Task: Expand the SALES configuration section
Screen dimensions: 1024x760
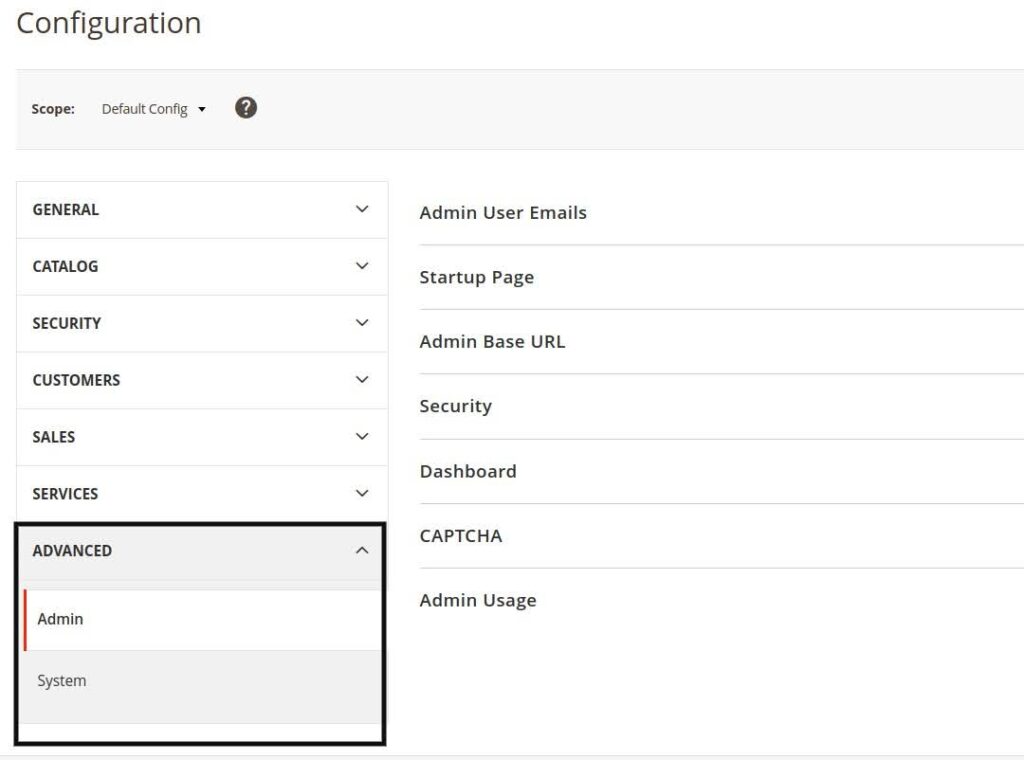Action: (200, 436)
